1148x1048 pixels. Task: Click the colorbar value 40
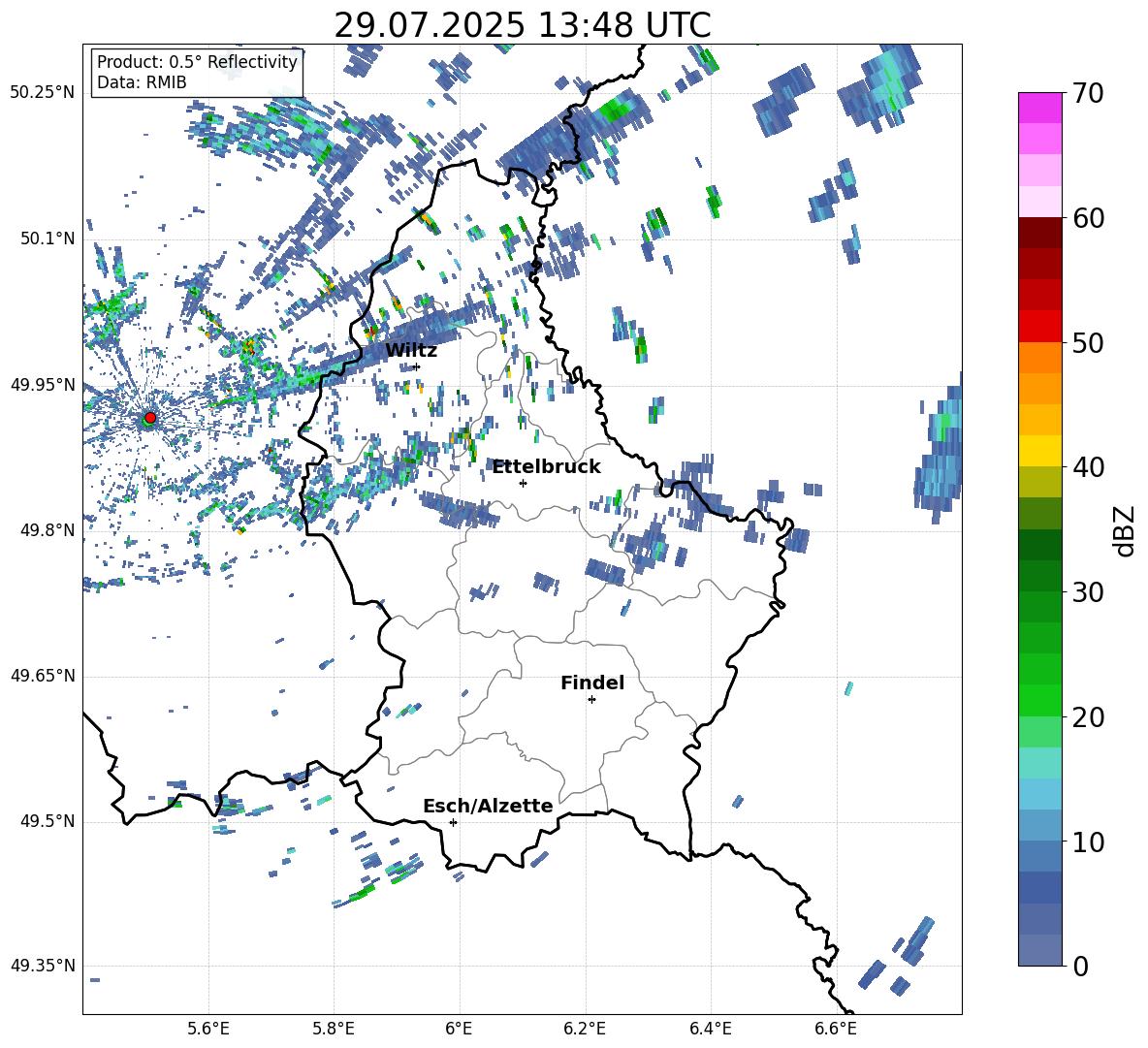pos(1088,467)
